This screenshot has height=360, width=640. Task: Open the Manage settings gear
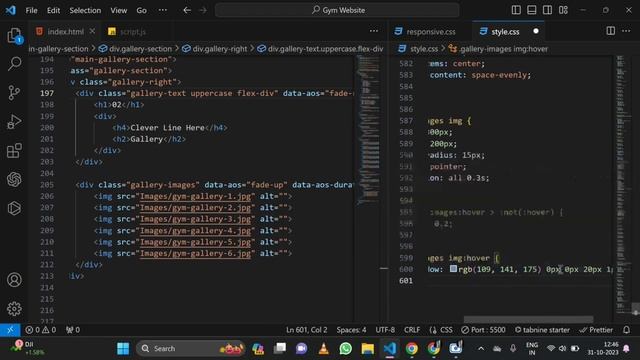click(x=14, y=309)
